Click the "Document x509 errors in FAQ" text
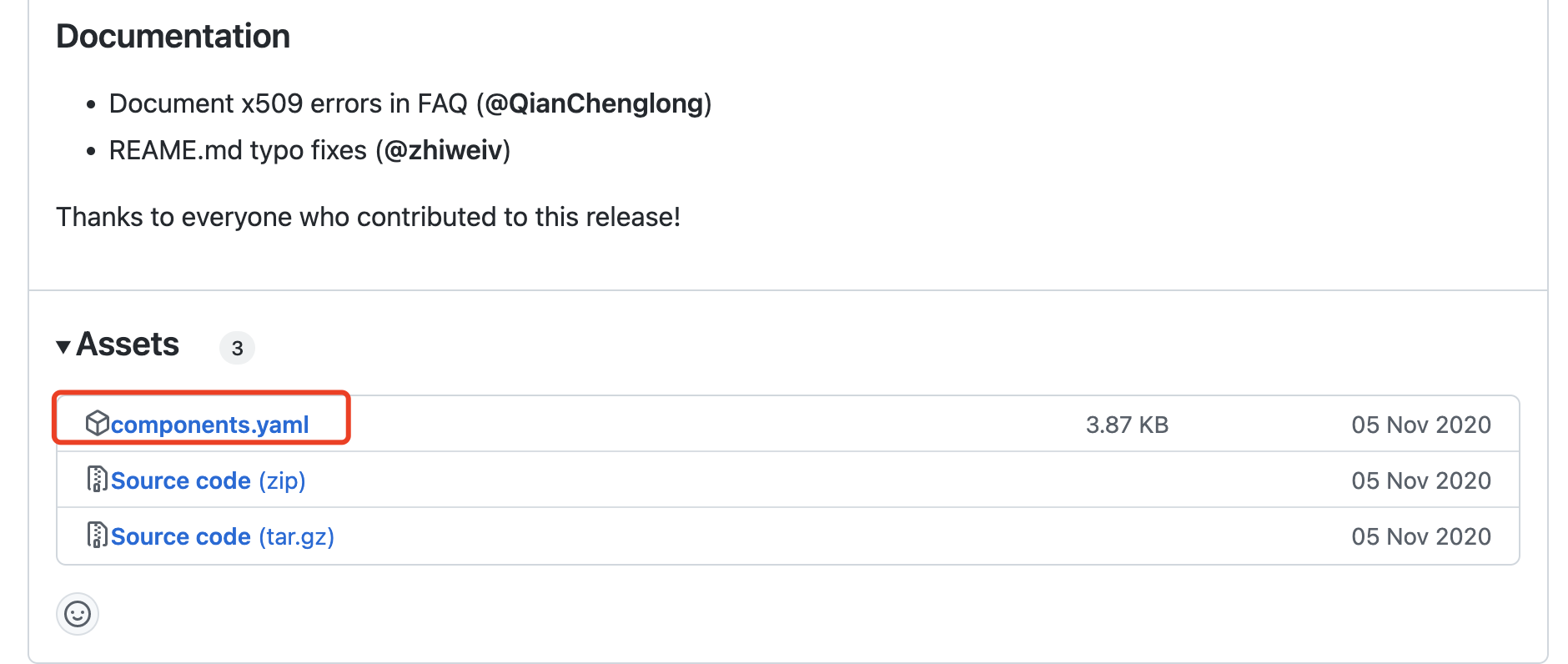 289,103
